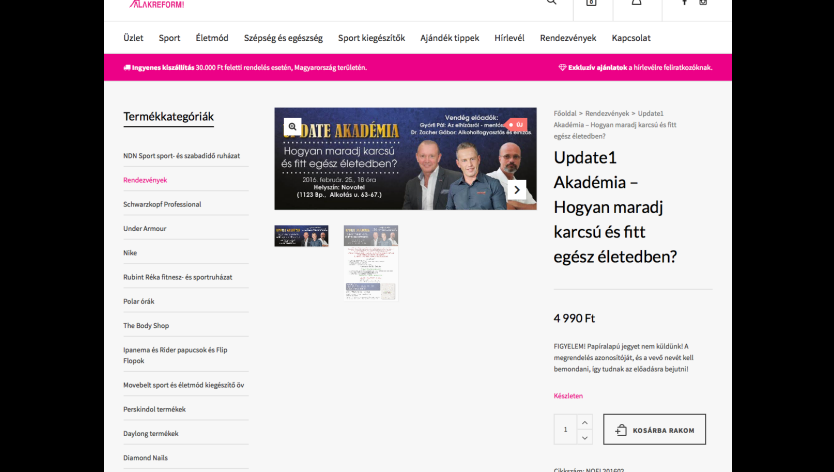Screen dimensions: 834x472
Task: Open the Sport menu item
Action: coord(169,38)
